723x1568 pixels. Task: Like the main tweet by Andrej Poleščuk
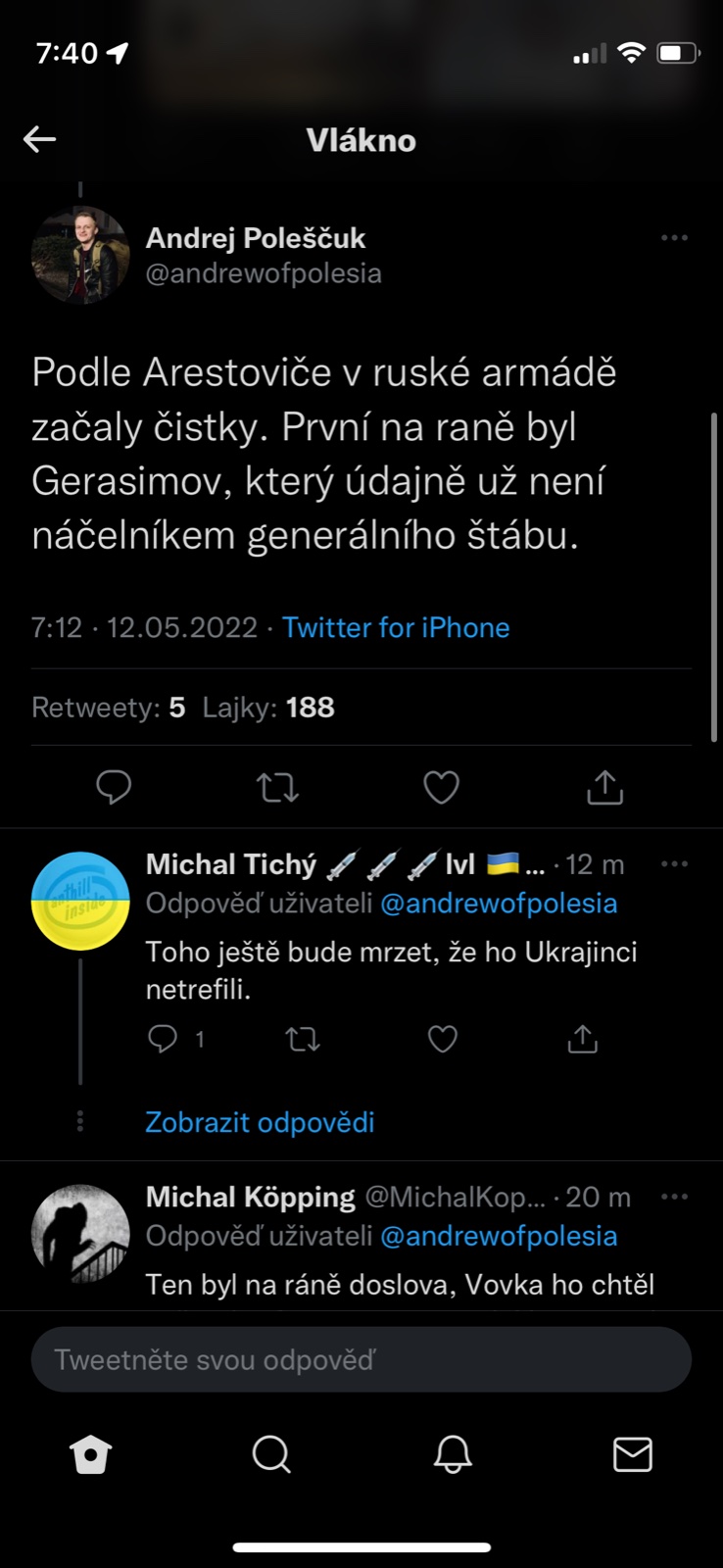pyautogui.click(x=441, y=787)
